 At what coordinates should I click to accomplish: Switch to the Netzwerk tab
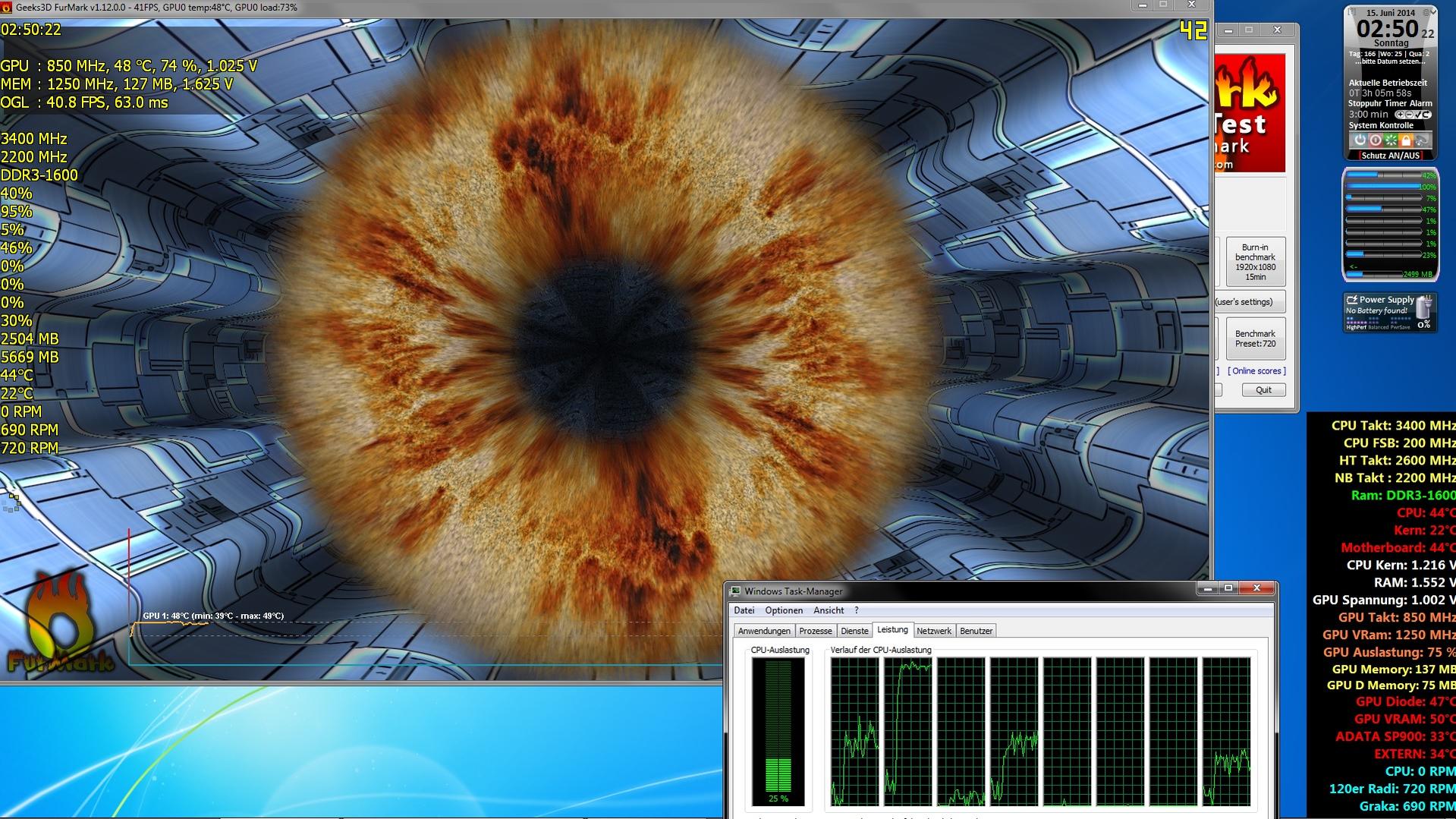934,631
